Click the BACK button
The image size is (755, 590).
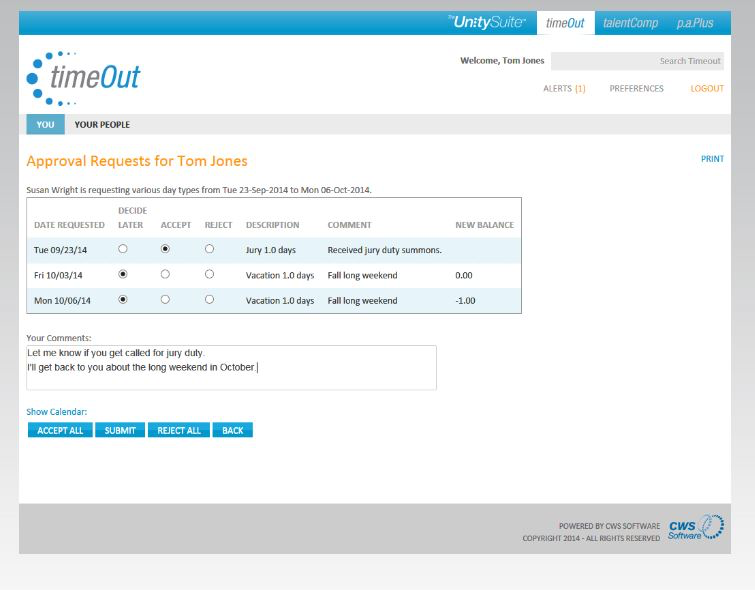(233, 430)
